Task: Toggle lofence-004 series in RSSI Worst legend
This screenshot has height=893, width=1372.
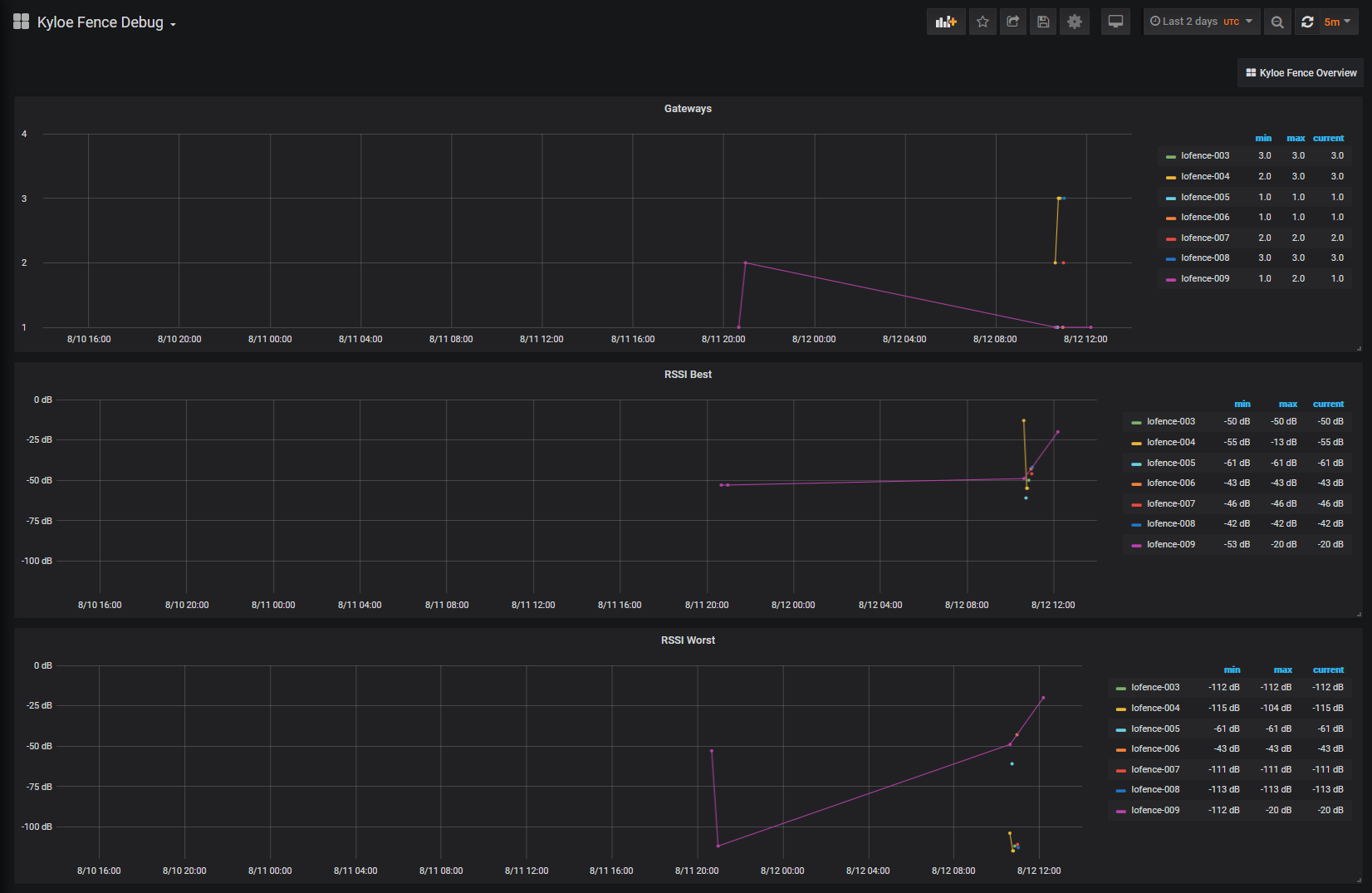Action: 1155,708
